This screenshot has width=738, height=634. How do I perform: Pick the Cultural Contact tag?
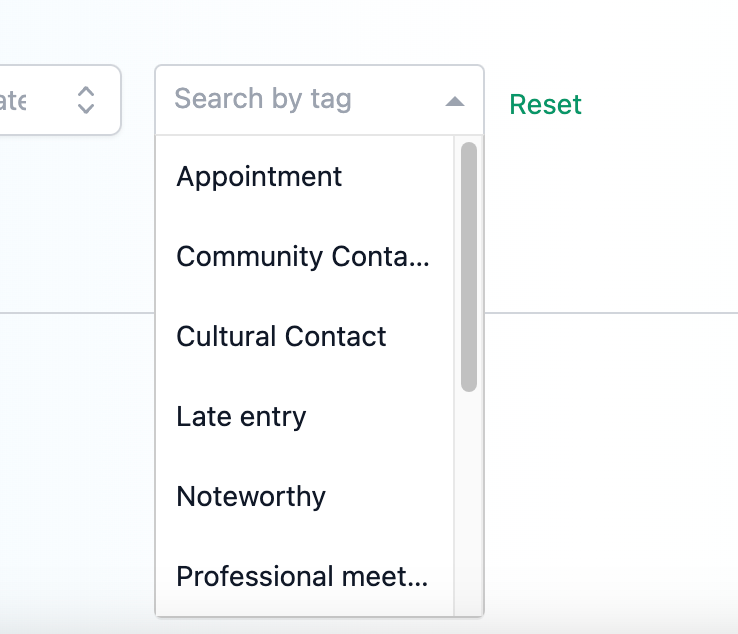click(x=281, y=337)
